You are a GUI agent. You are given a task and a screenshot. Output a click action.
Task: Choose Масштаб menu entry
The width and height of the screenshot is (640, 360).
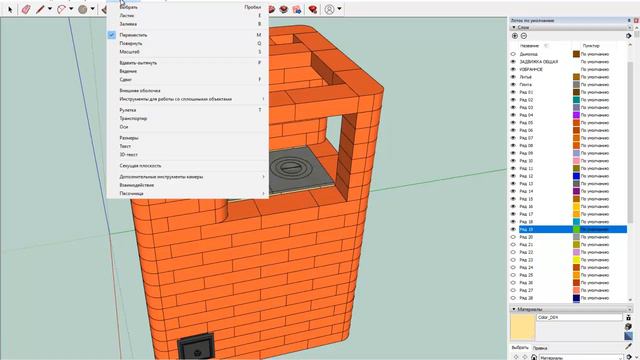click(189, 52)
